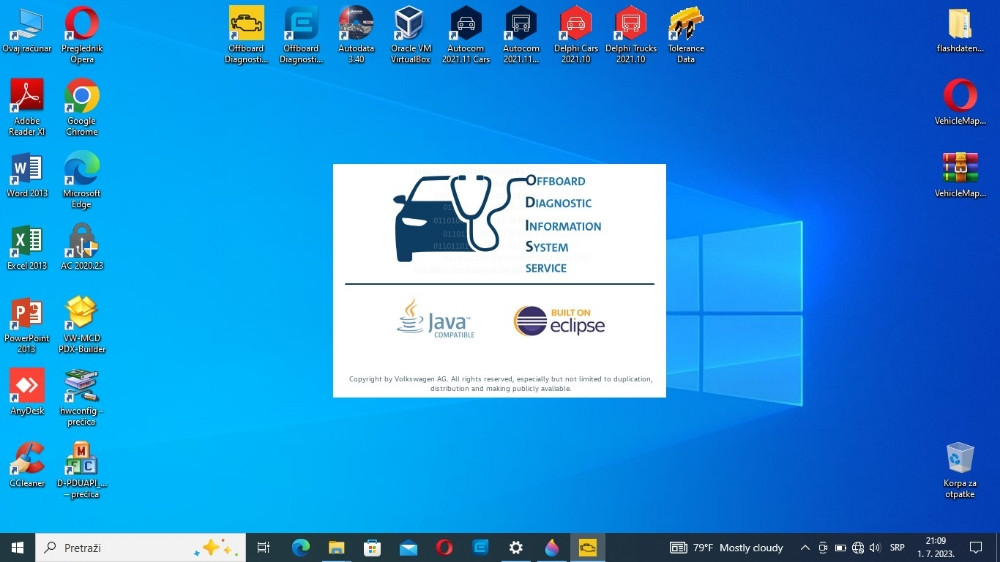Screen dimensions: 1000x562
Task: Select the Microsoft Edge desktop shortcut
Action: pyautogui.click(x=82, y=180)
